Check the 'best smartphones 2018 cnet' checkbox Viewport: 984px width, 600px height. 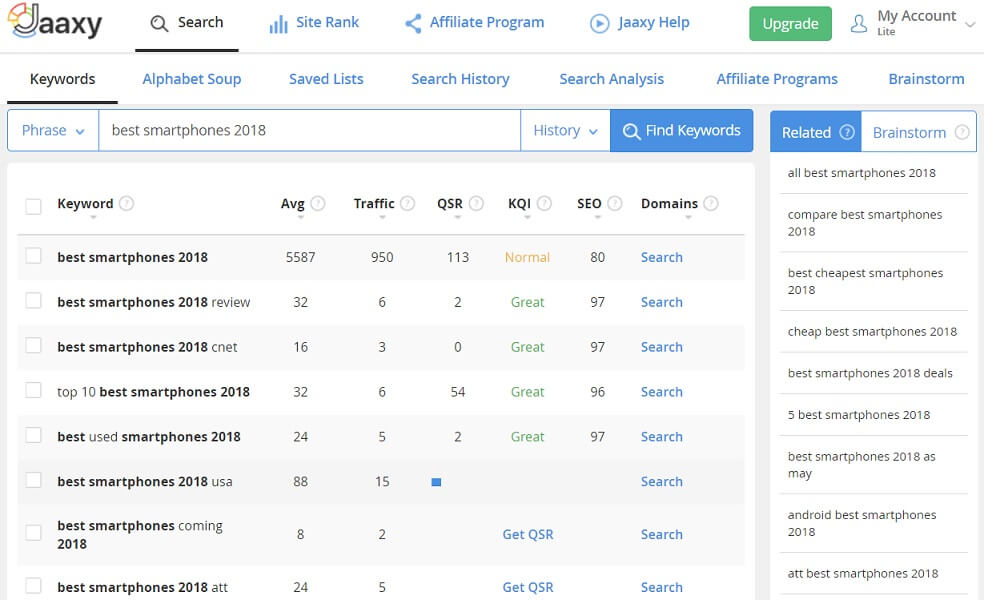coord(33,346)
